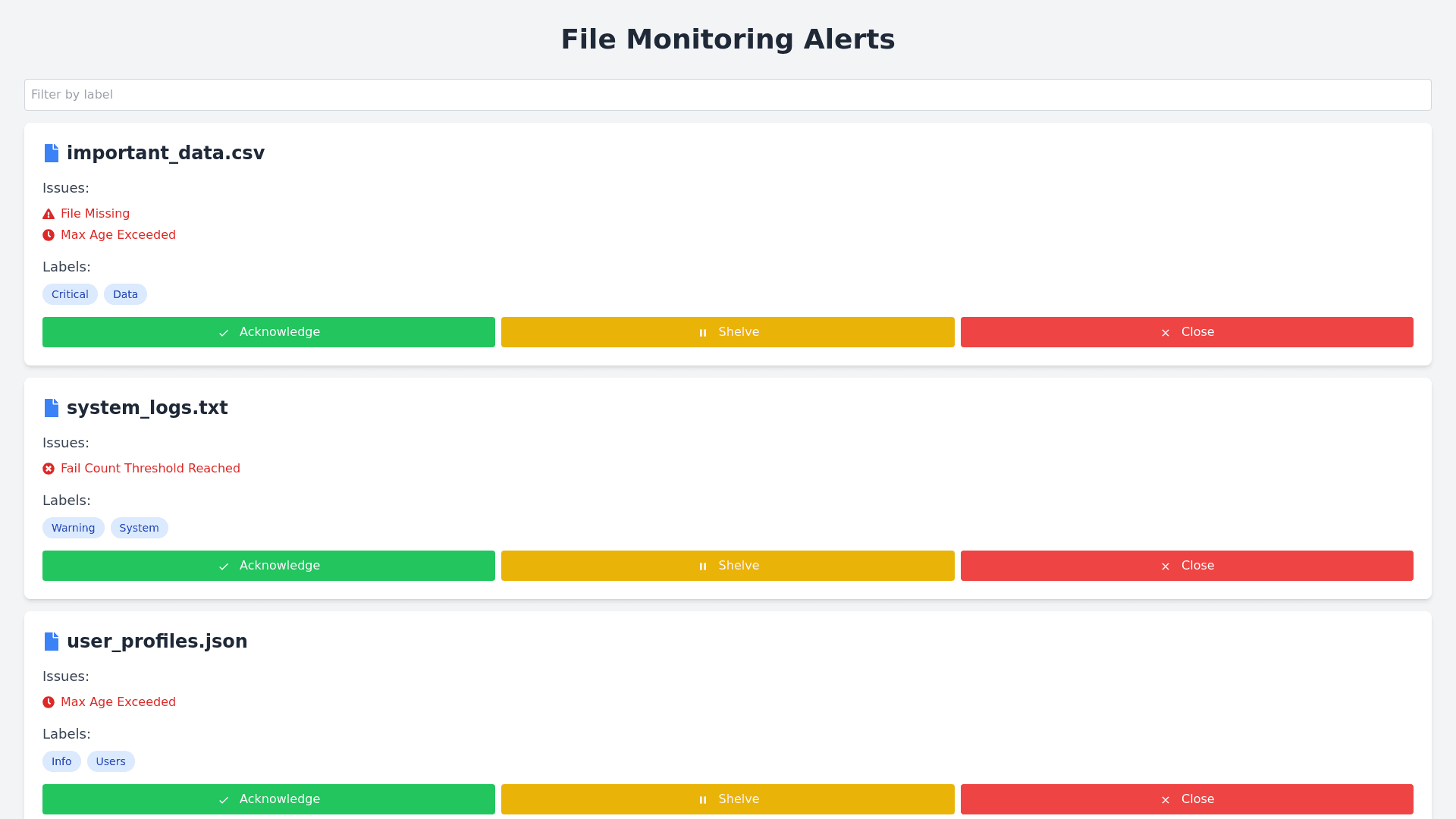
Task: Acknowledge the user_profiles.json alert
Action: (268, 799)
